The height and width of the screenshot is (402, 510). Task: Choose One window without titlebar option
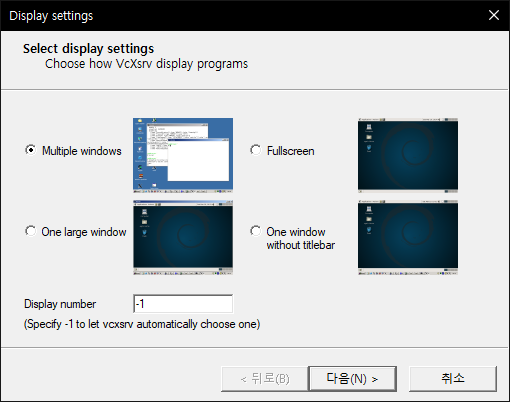tap(256, 231)
